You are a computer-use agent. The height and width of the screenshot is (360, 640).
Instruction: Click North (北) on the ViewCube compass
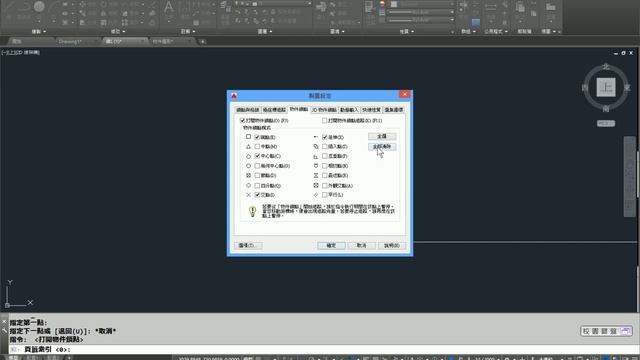point(606,67)
